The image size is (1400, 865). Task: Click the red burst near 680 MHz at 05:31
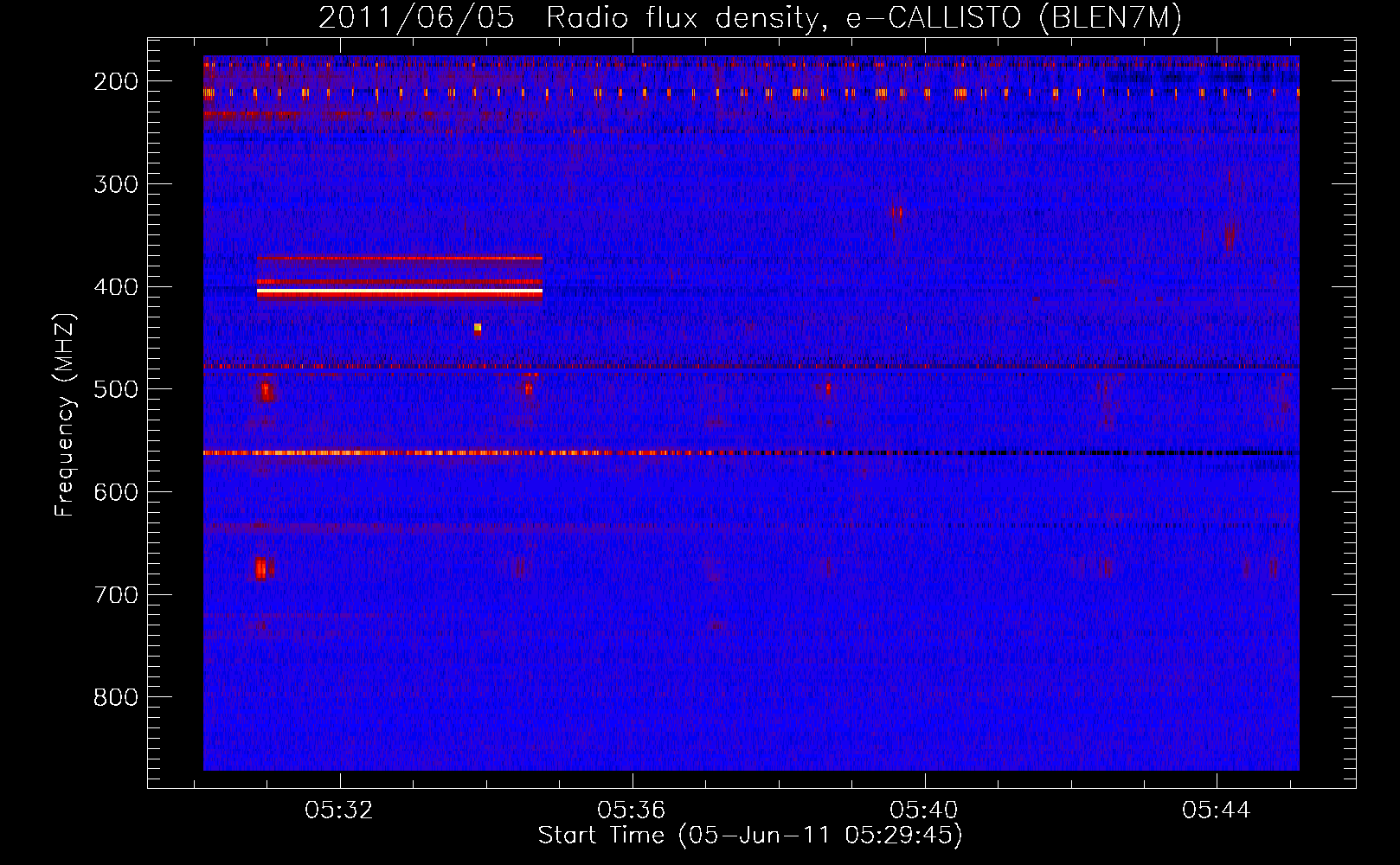tap(262, 568)
